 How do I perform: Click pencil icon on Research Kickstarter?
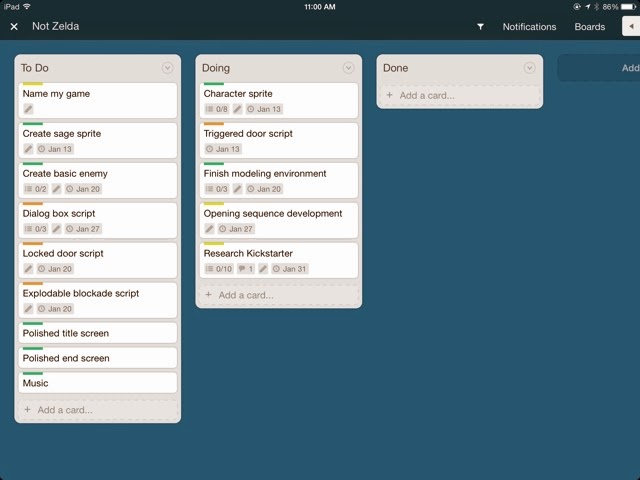pos(263,269)
